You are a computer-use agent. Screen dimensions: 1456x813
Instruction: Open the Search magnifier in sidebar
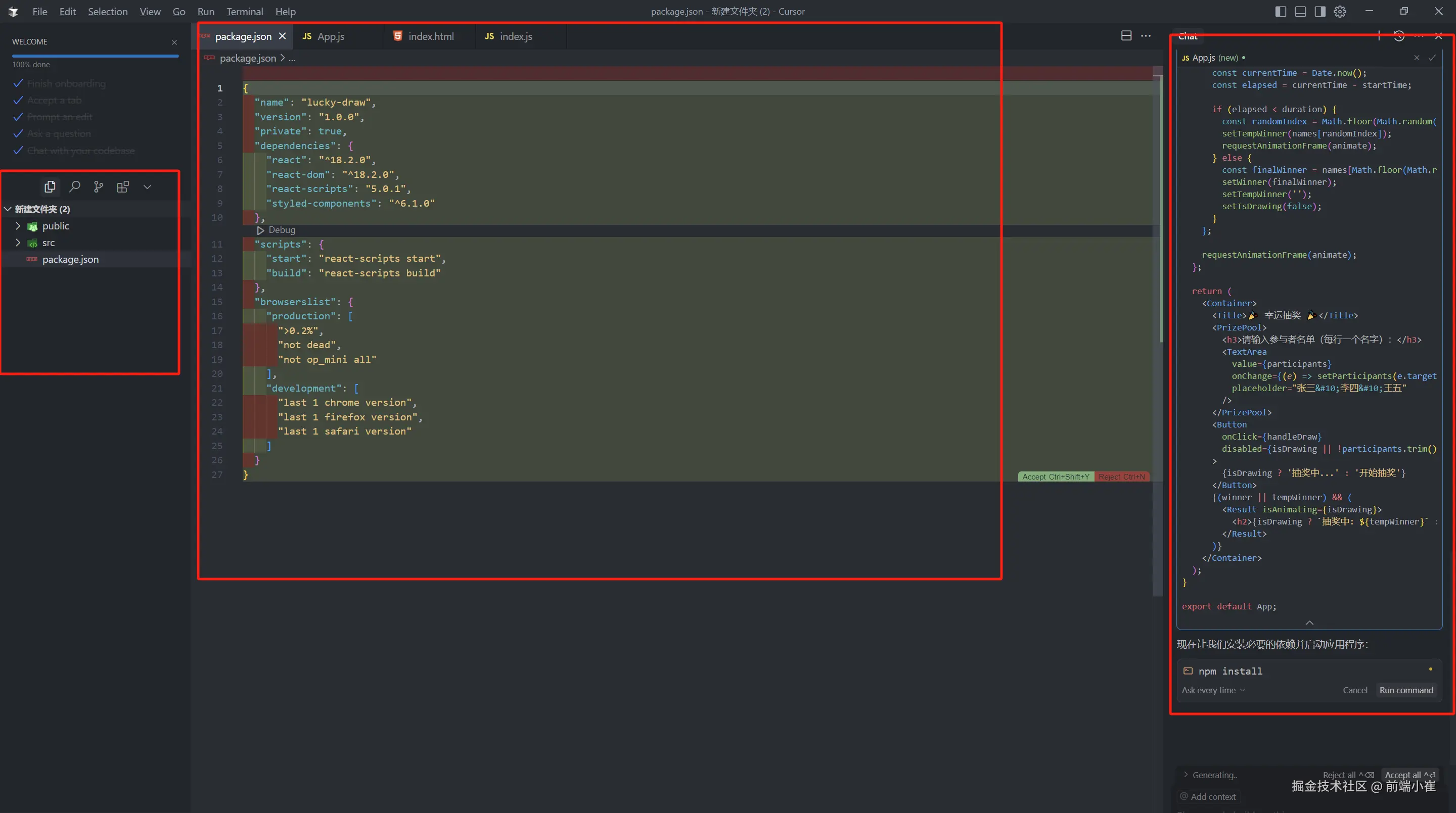75,186
